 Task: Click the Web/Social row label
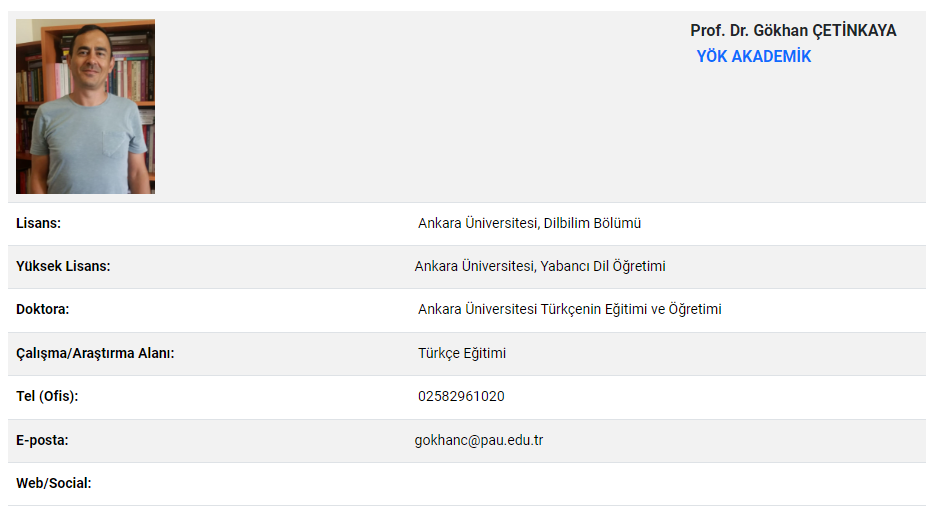pyautogui.click(x=53, y=483)
